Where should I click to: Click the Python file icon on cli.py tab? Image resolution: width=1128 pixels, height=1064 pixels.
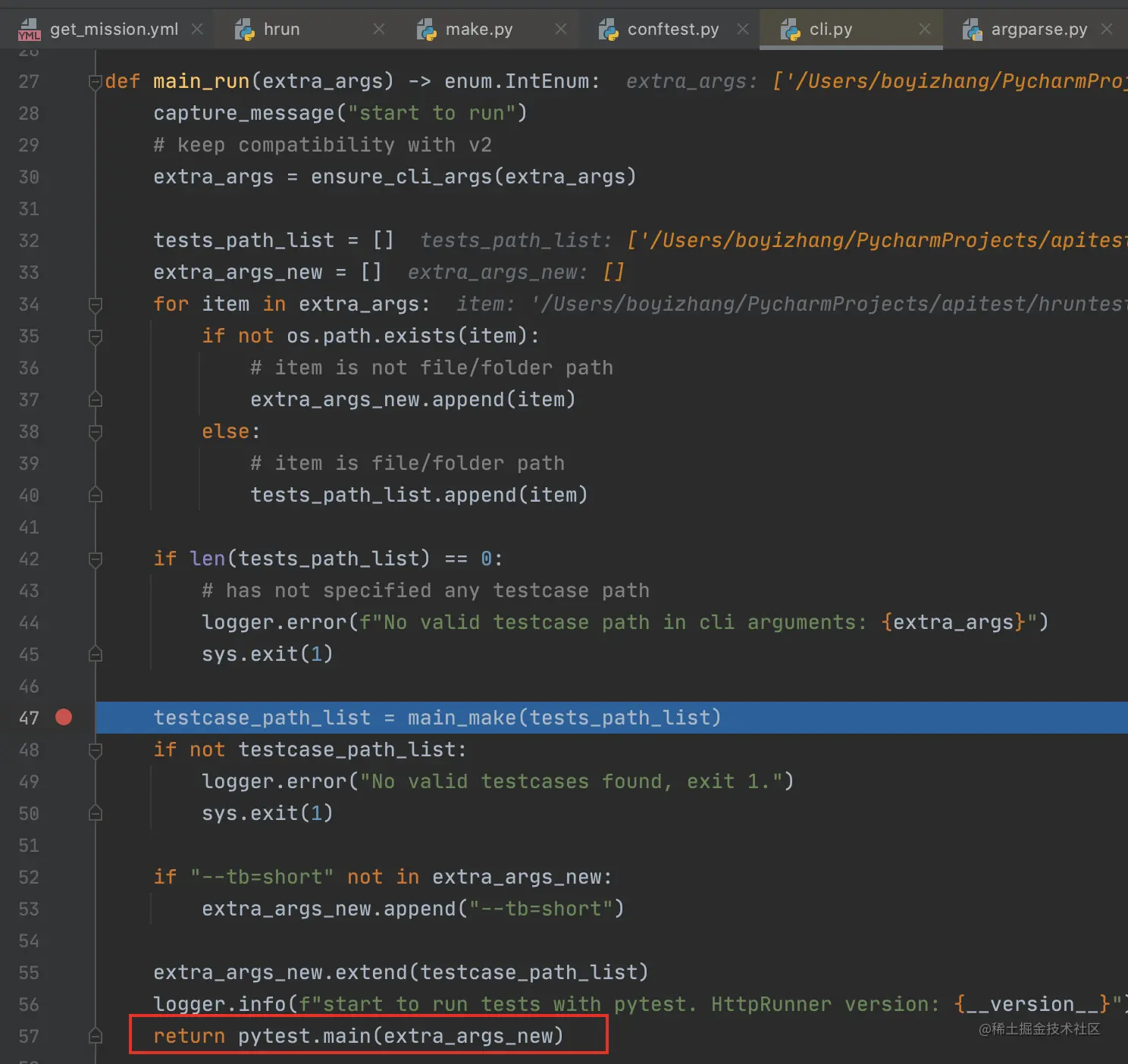click(791, 30)
